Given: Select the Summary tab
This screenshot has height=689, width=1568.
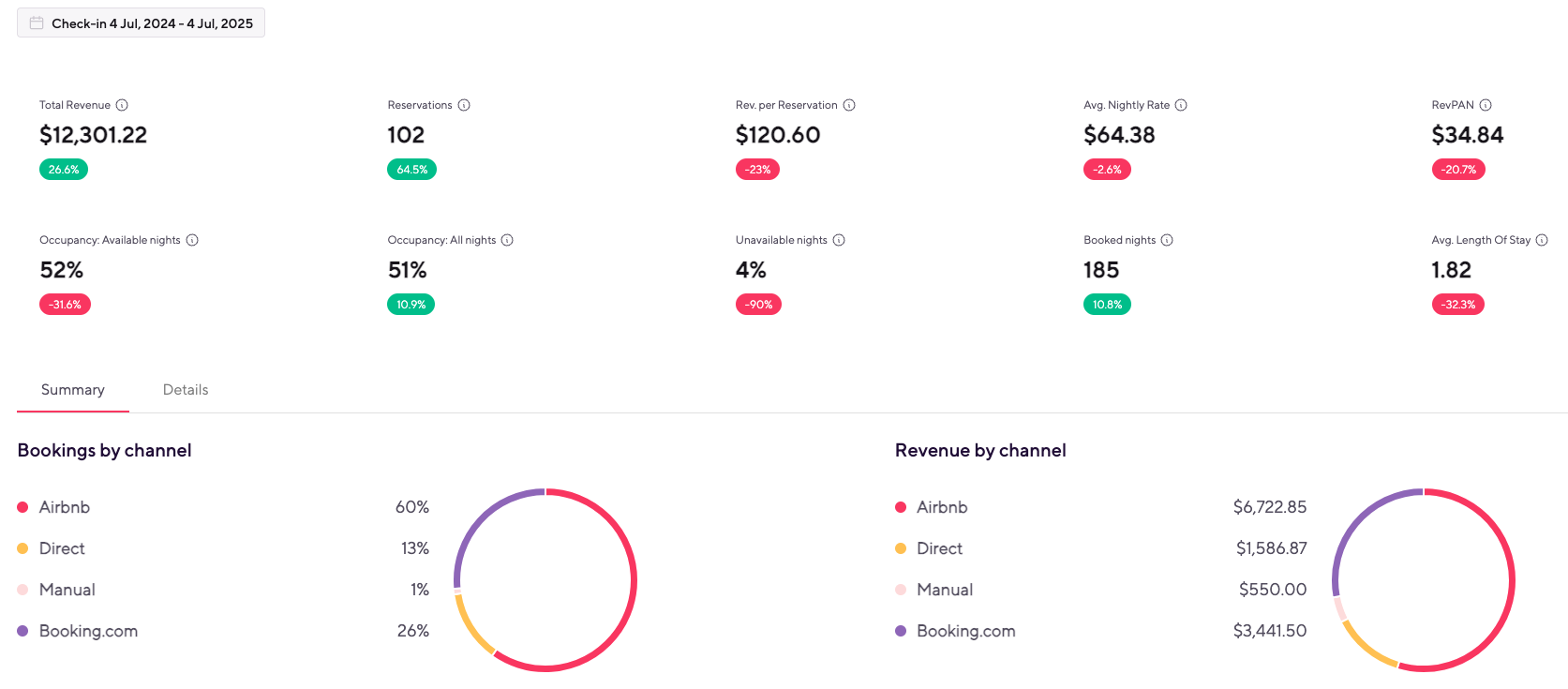Looking at the screenshot, I should pos(73,390).
